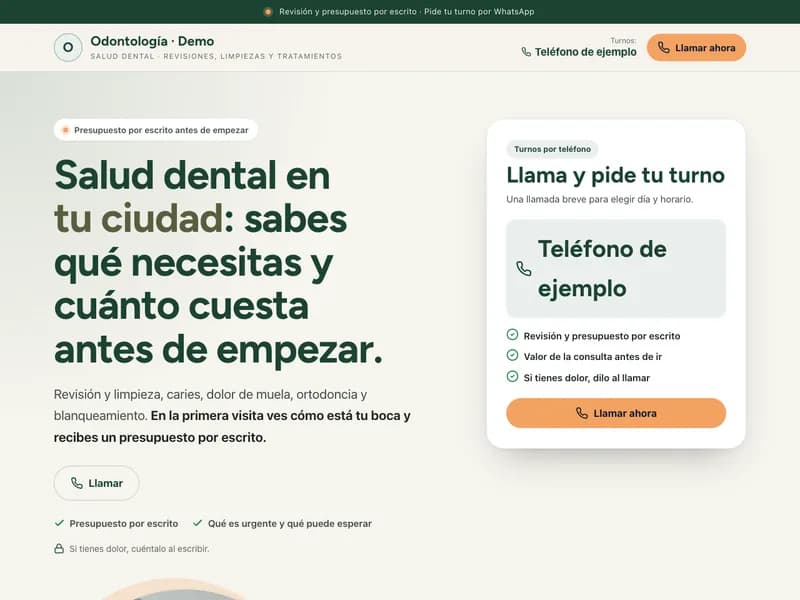Click the text Si tienes dolor, dilo al llamar
This screenshot has width=800, height=600.
point(587,378)
